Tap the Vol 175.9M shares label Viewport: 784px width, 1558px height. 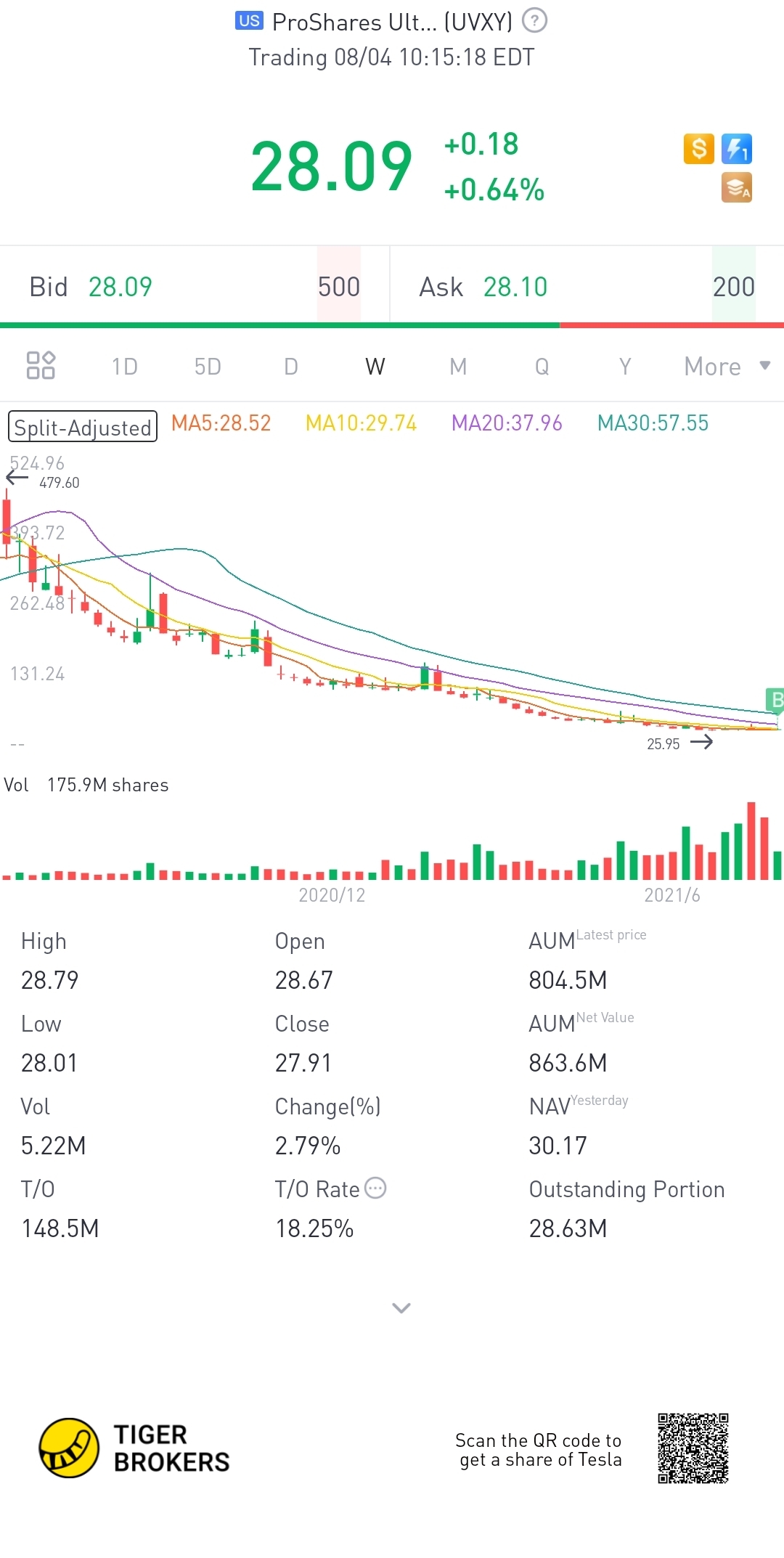(86, 785)
